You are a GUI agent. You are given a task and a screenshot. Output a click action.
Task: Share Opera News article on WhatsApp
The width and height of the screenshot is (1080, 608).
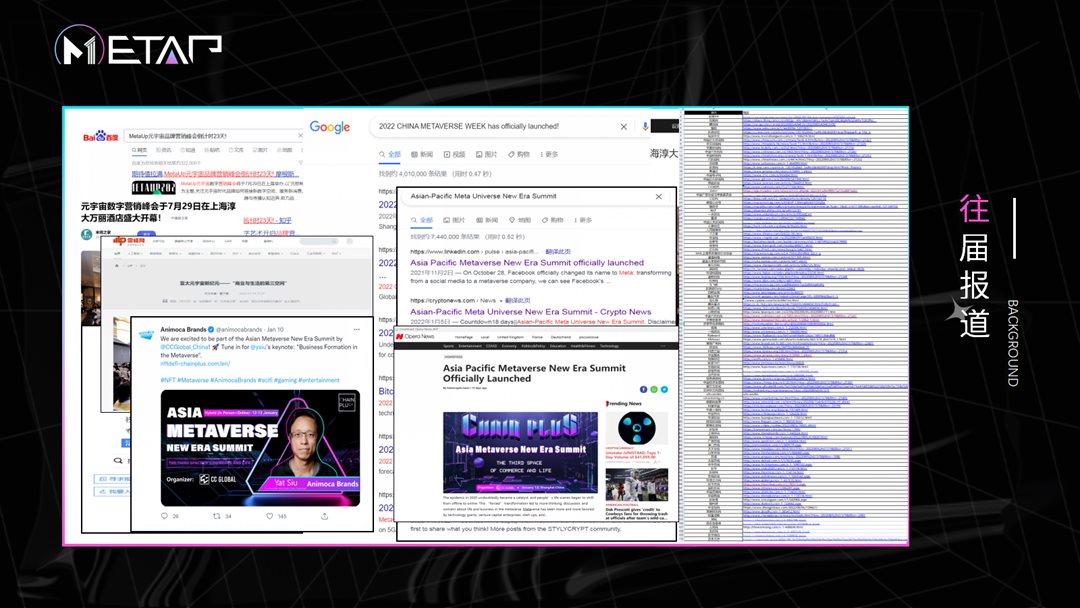(654, 390)
